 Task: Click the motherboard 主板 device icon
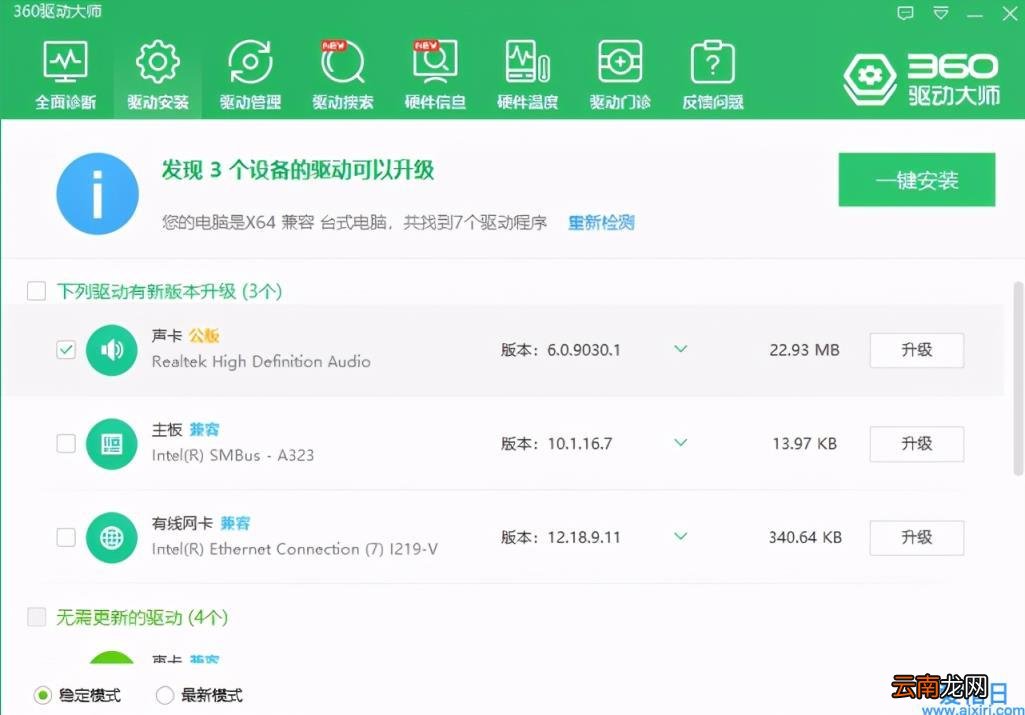112,444
